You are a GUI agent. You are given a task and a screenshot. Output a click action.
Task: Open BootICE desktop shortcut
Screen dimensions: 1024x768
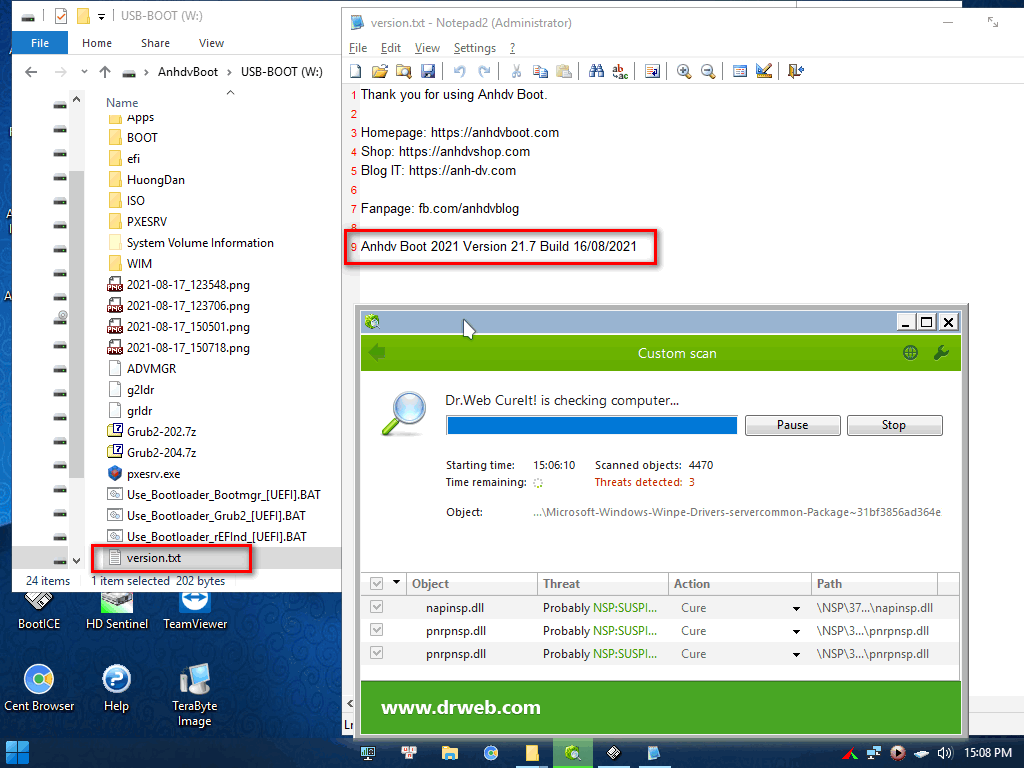click(x=39, y=612)
